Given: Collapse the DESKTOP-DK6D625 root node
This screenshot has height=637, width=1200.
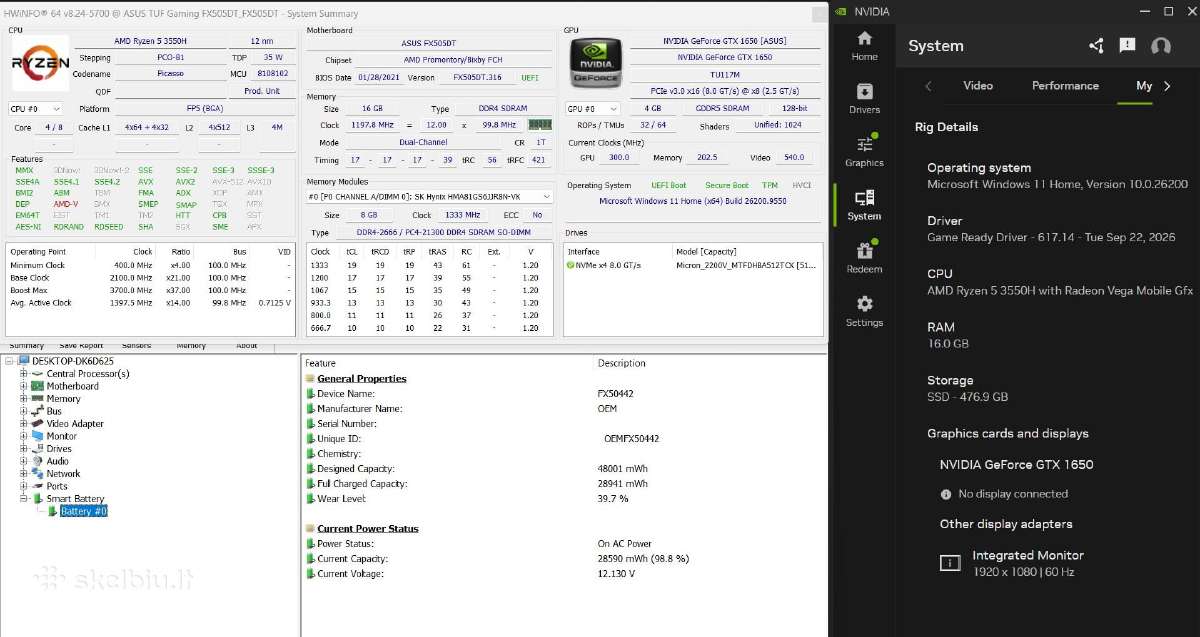Looking at the screenshot, I should [x=10, y=361].
